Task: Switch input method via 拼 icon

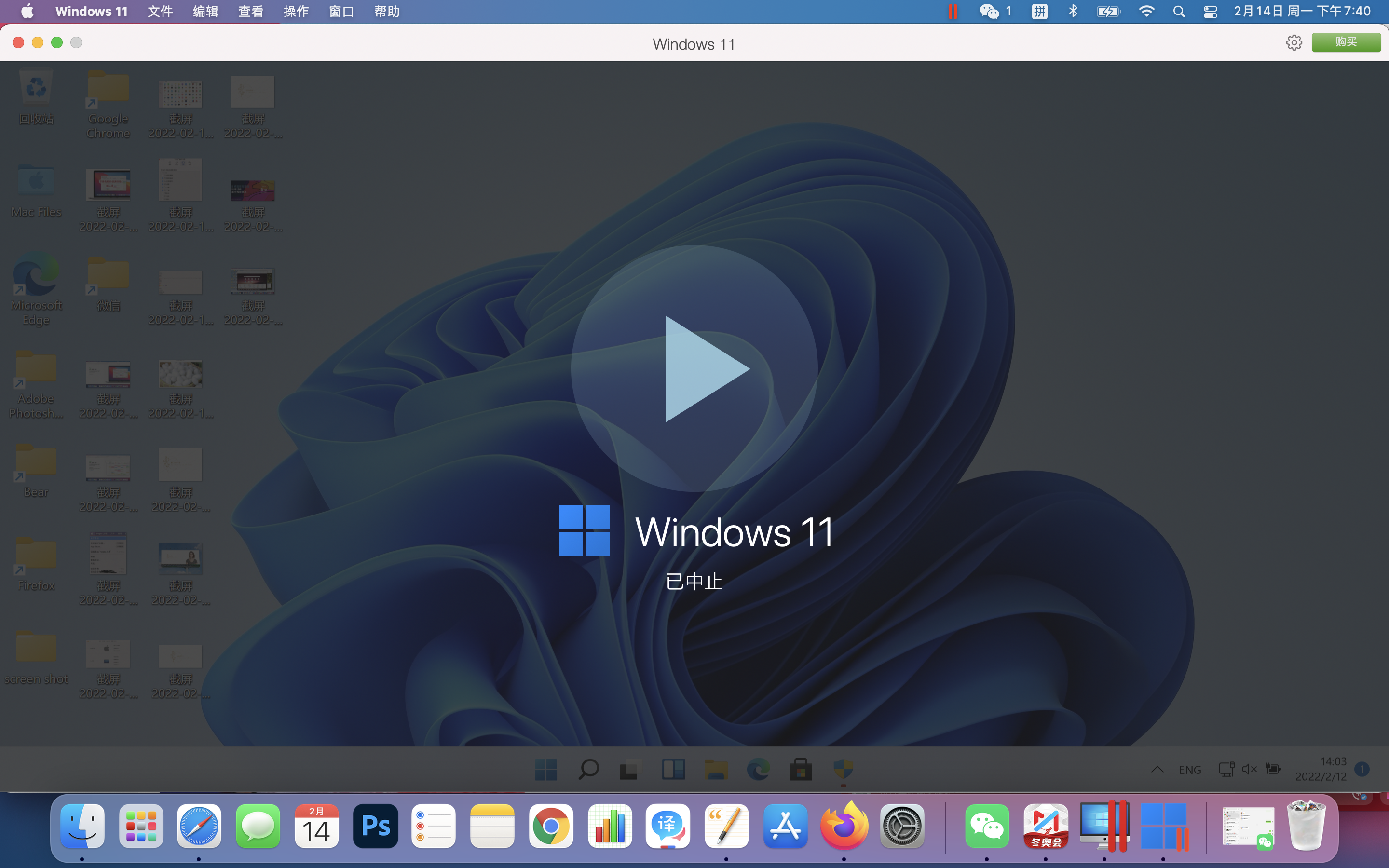Action: (x=1039, y=12)
